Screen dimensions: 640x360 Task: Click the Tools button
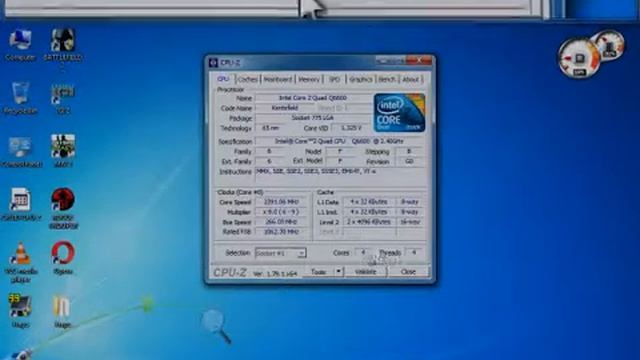click(x=318, y=271)
